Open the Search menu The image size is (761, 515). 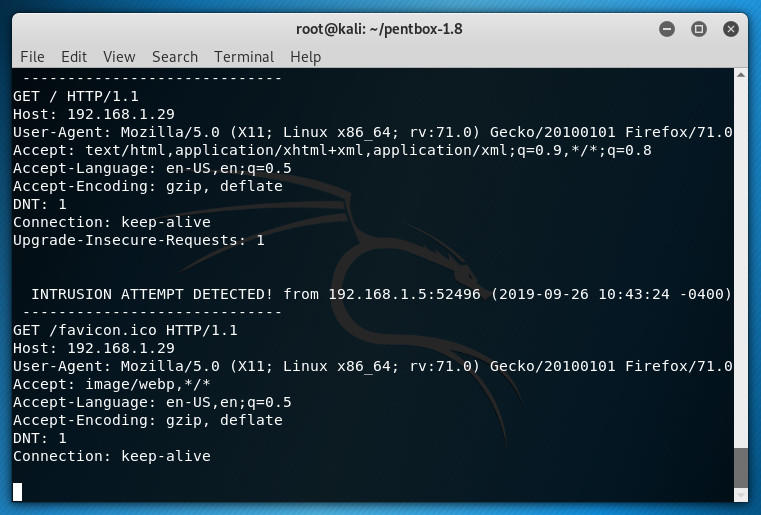click(x=175, y=57)
